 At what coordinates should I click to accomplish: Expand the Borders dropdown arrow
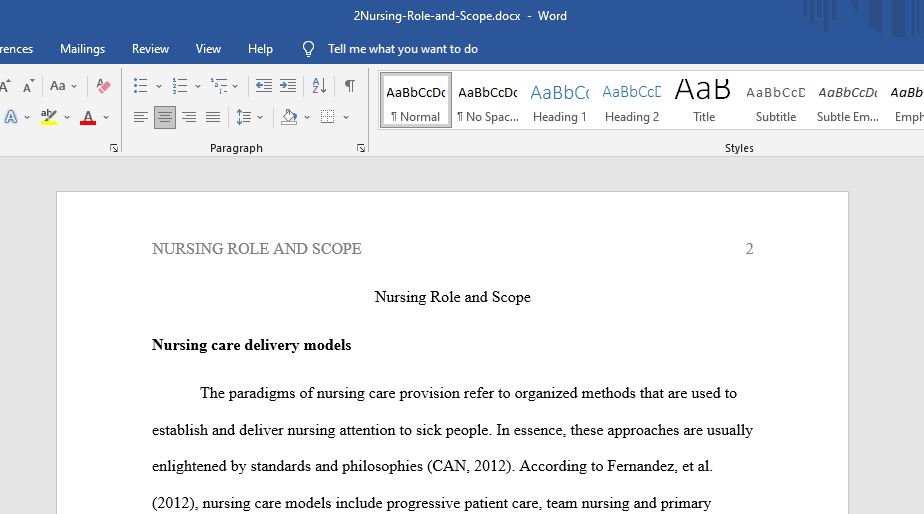pos(346,117)
